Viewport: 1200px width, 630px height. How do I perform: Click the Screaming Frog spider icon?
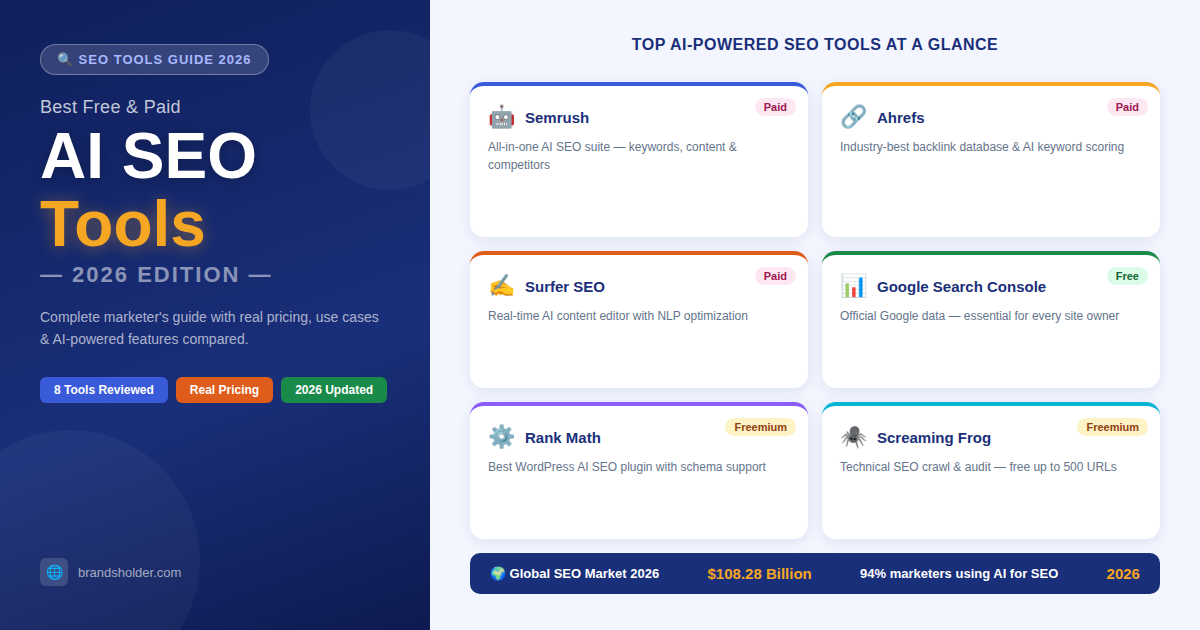(x=853, y=437)
